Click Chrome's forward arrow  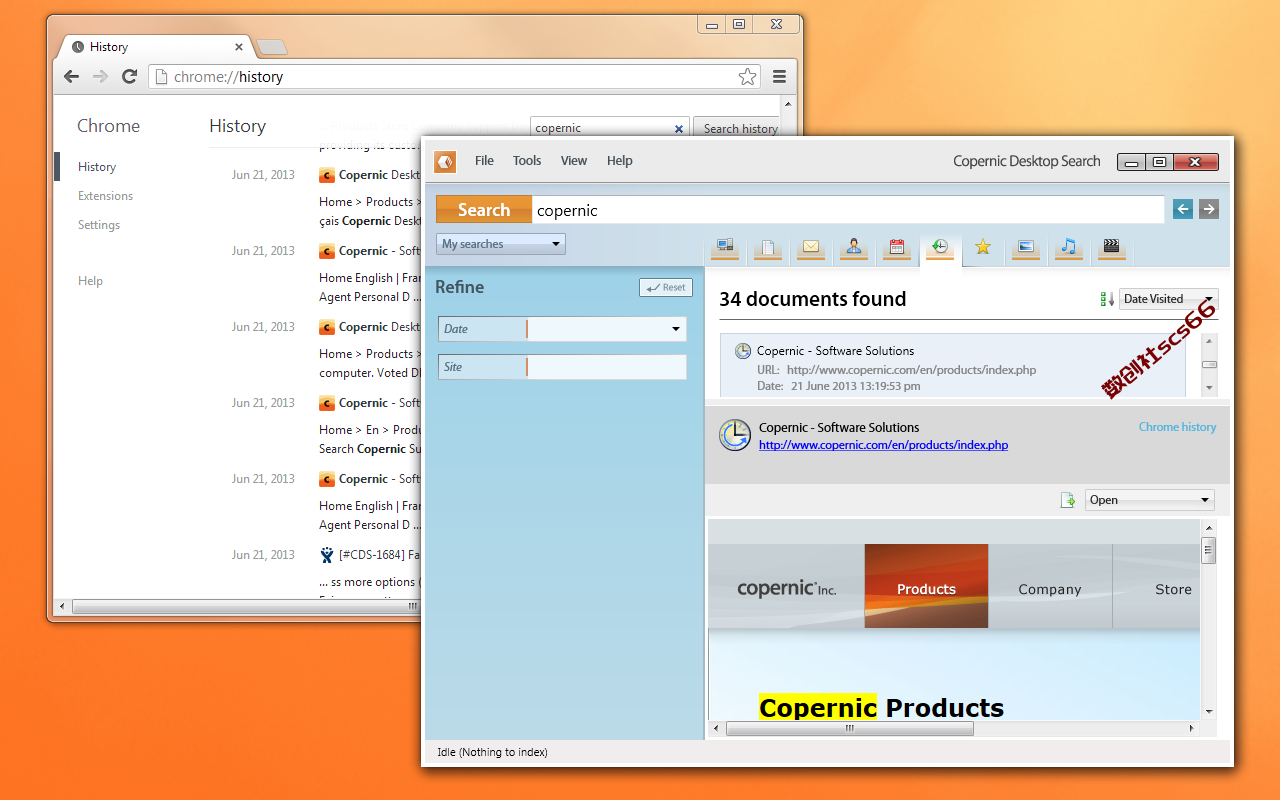[100, 77]
